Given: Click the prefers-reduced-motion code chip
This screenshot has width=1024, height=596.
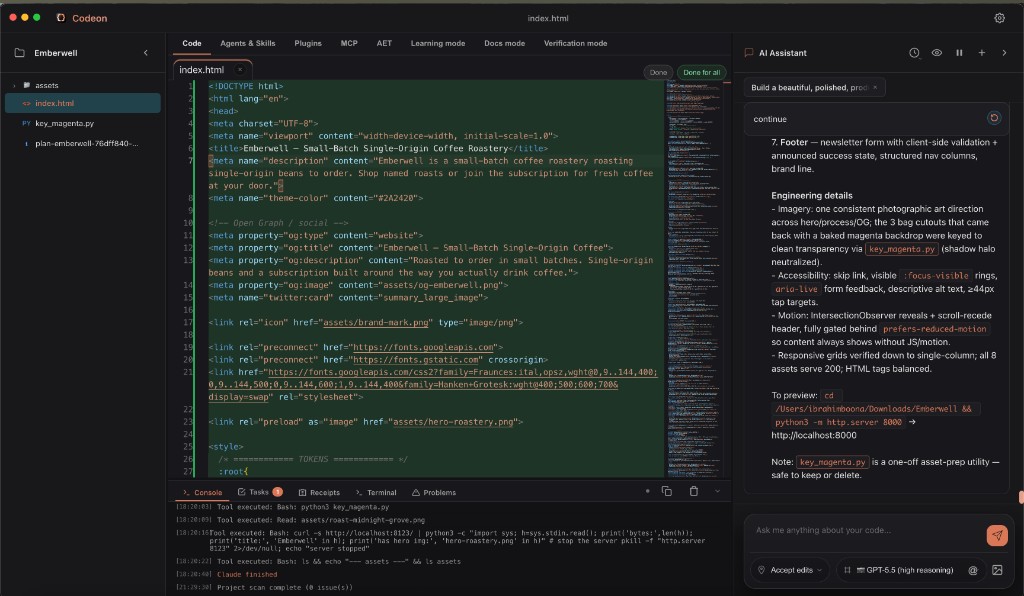Looking at the screenshot, I should coord(934,329).
